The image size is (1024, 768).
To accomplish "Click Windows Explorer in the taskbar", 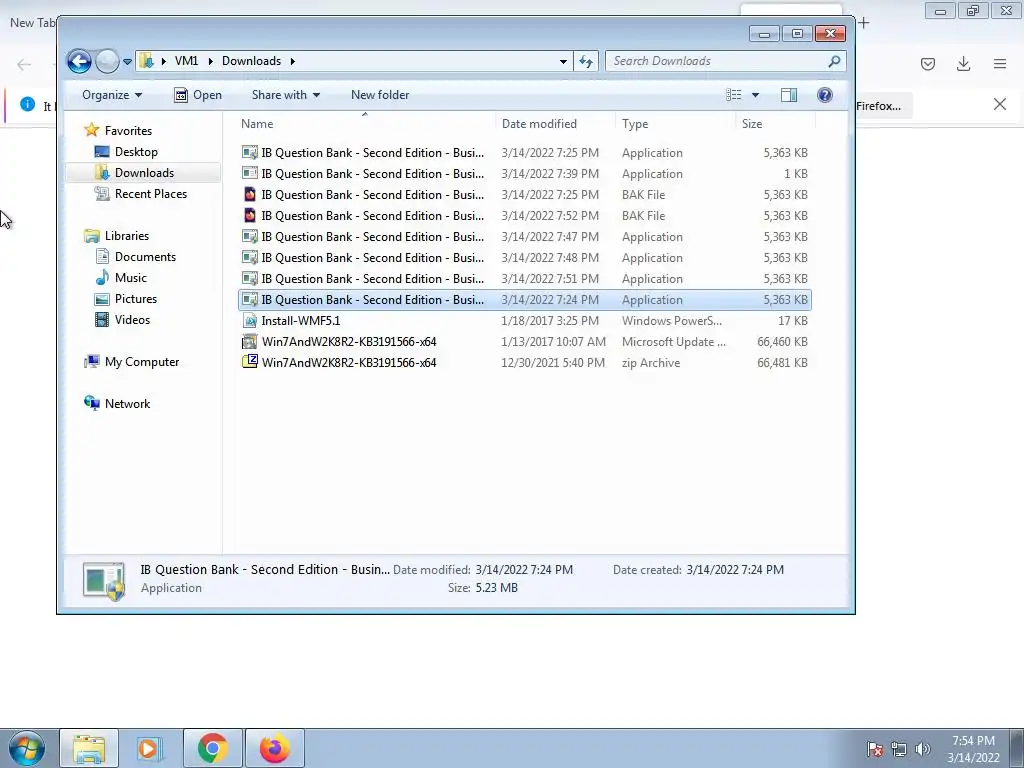I will click(89, 748).
